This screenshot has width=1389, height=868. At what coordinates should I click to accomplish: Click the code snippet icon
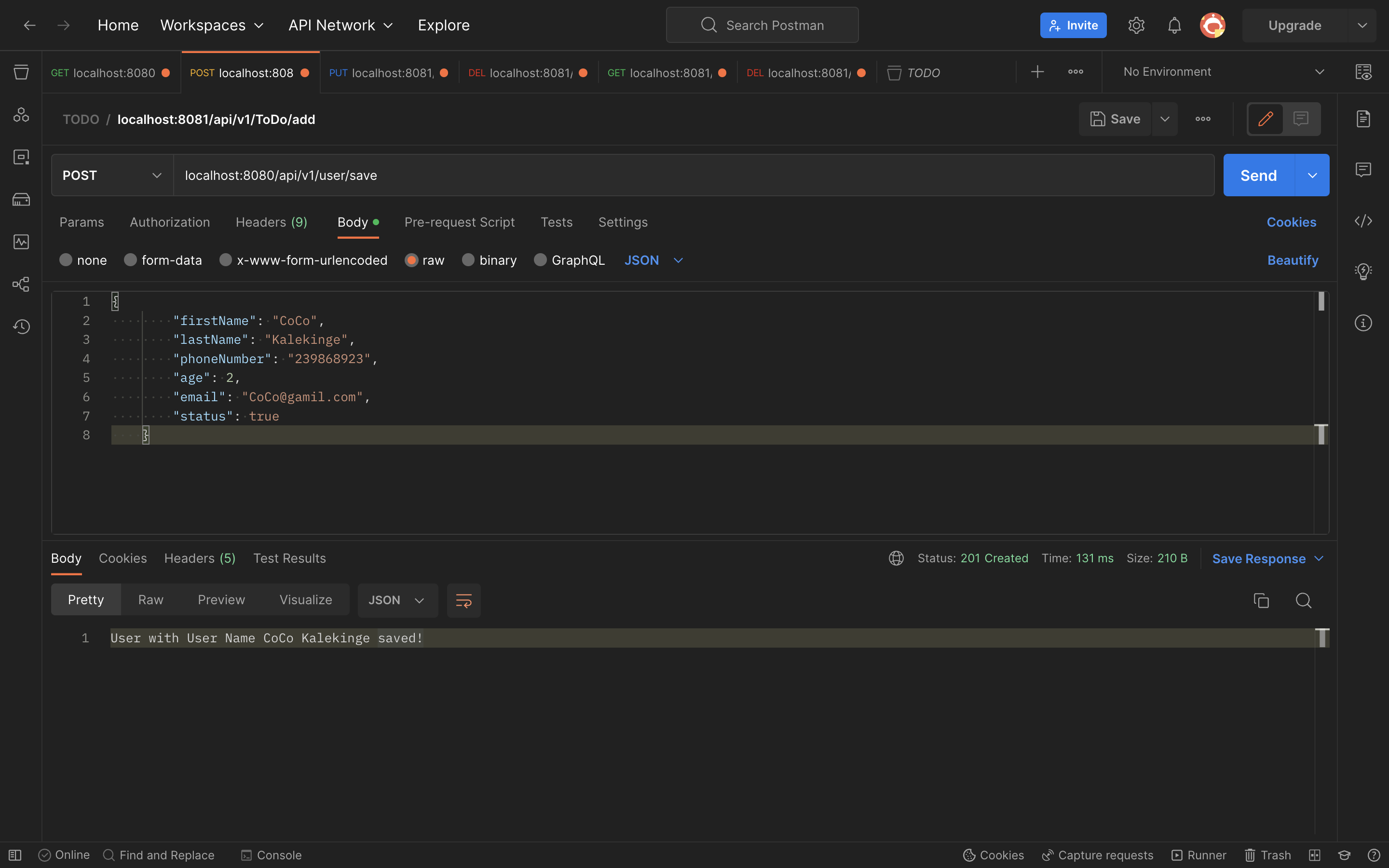pyautogui.click(x=1363, y=221)
